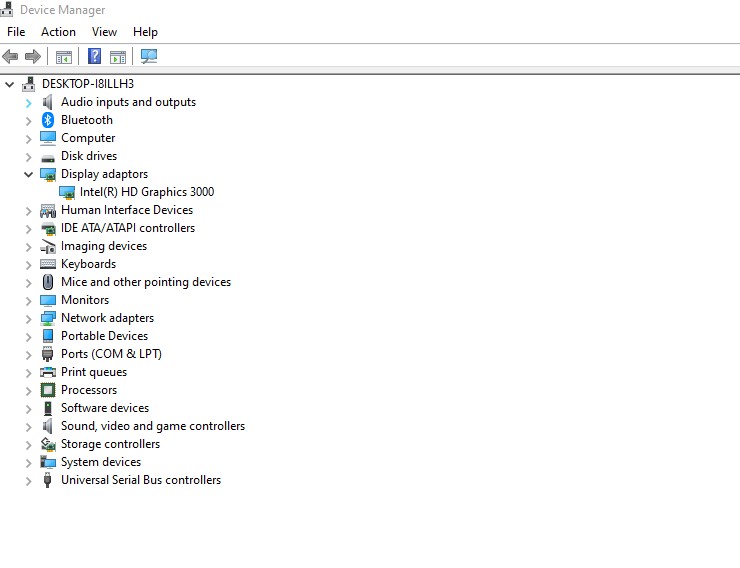Select the Human Interface Devices label
This screenshot has height=568, width=740.
(127, 209)
